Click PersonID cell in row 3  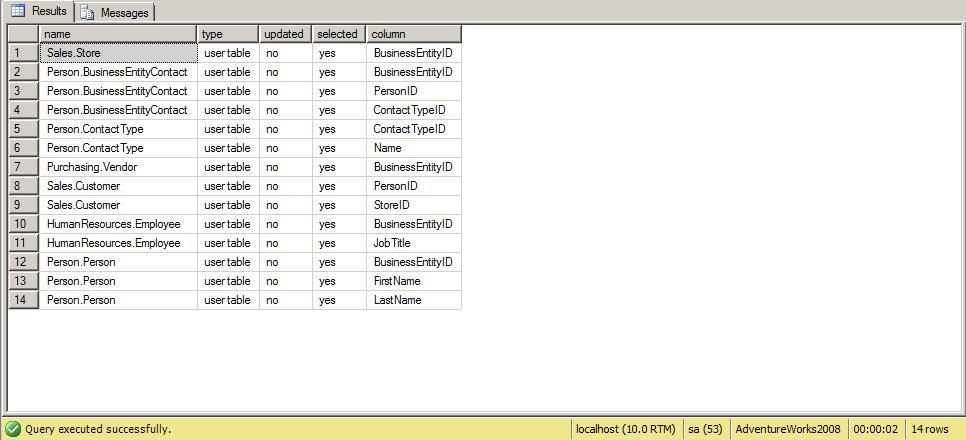click(413, 91)
